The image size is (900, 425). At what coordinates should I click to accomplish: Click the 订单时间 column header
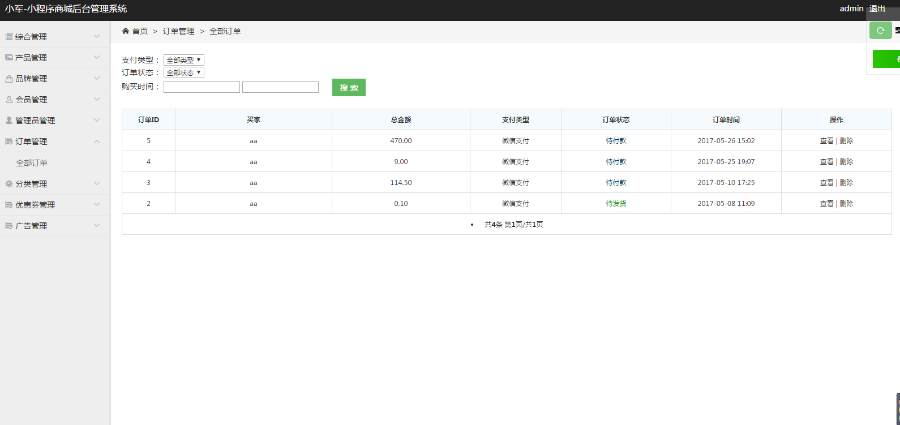tap(726, 120)
